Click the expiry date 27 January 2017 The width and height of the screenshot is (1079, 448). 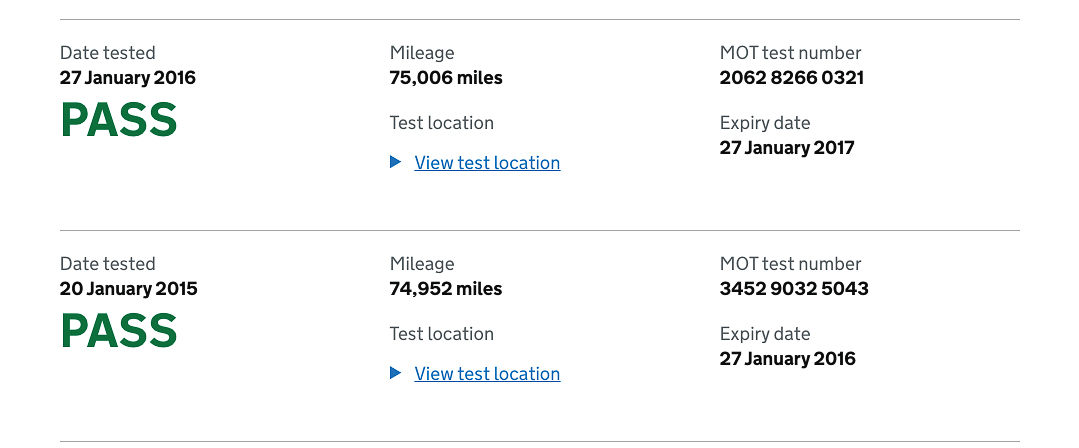pos(787,148)
